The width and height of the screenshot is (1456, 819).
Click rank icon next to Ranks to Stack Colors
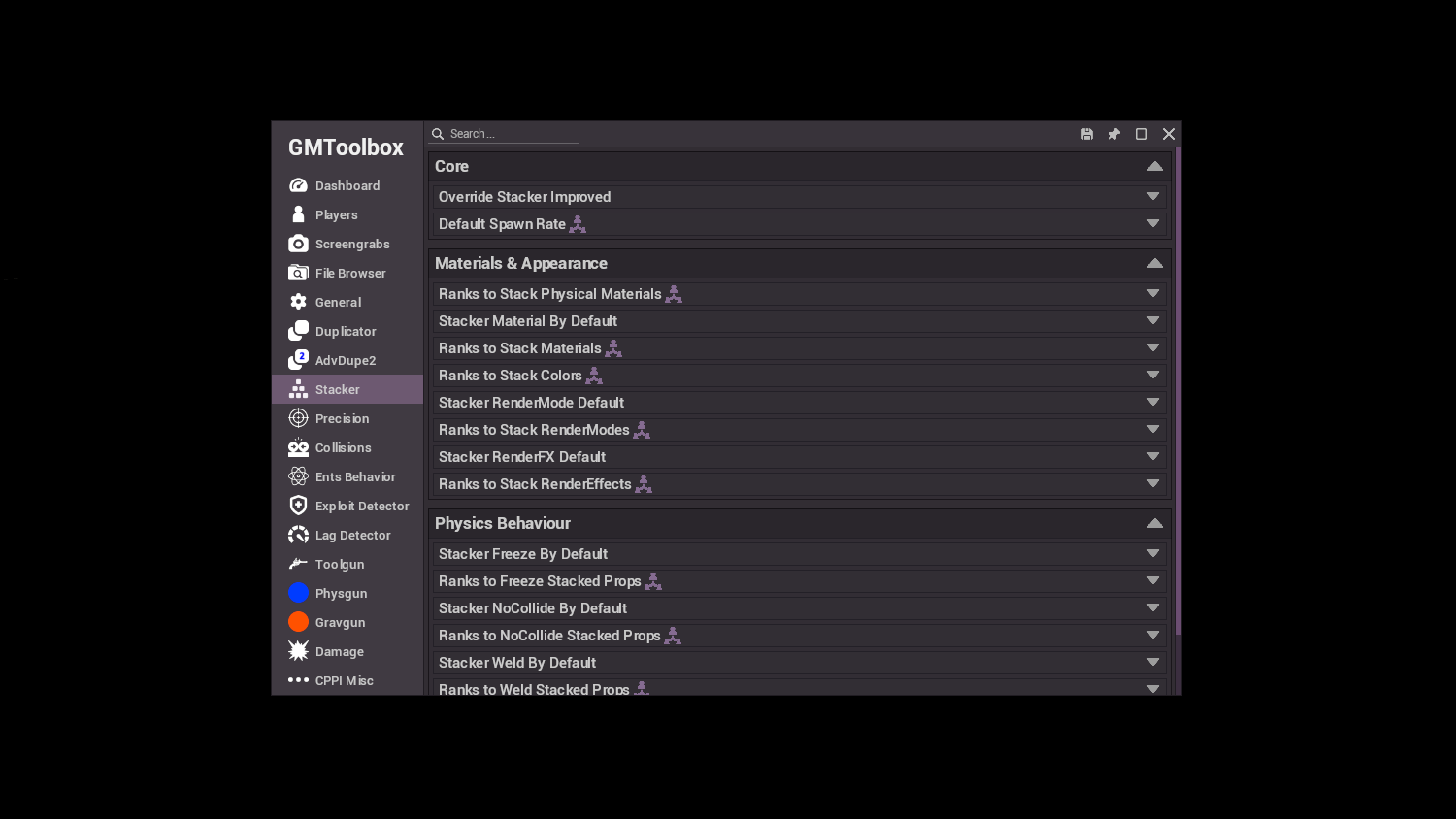[594, 376]
